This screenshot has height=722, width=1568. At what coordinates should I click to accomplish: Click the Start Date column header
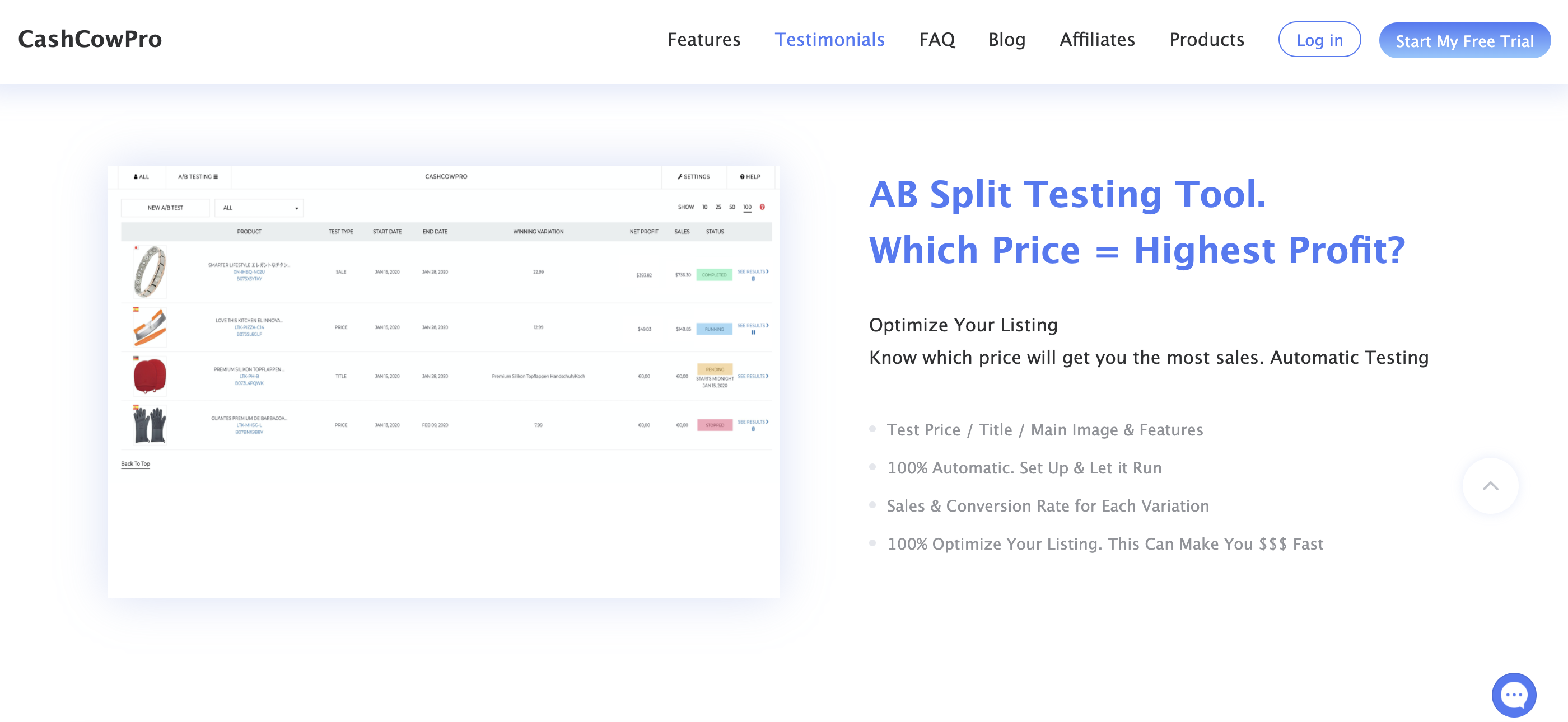[387, 232]
